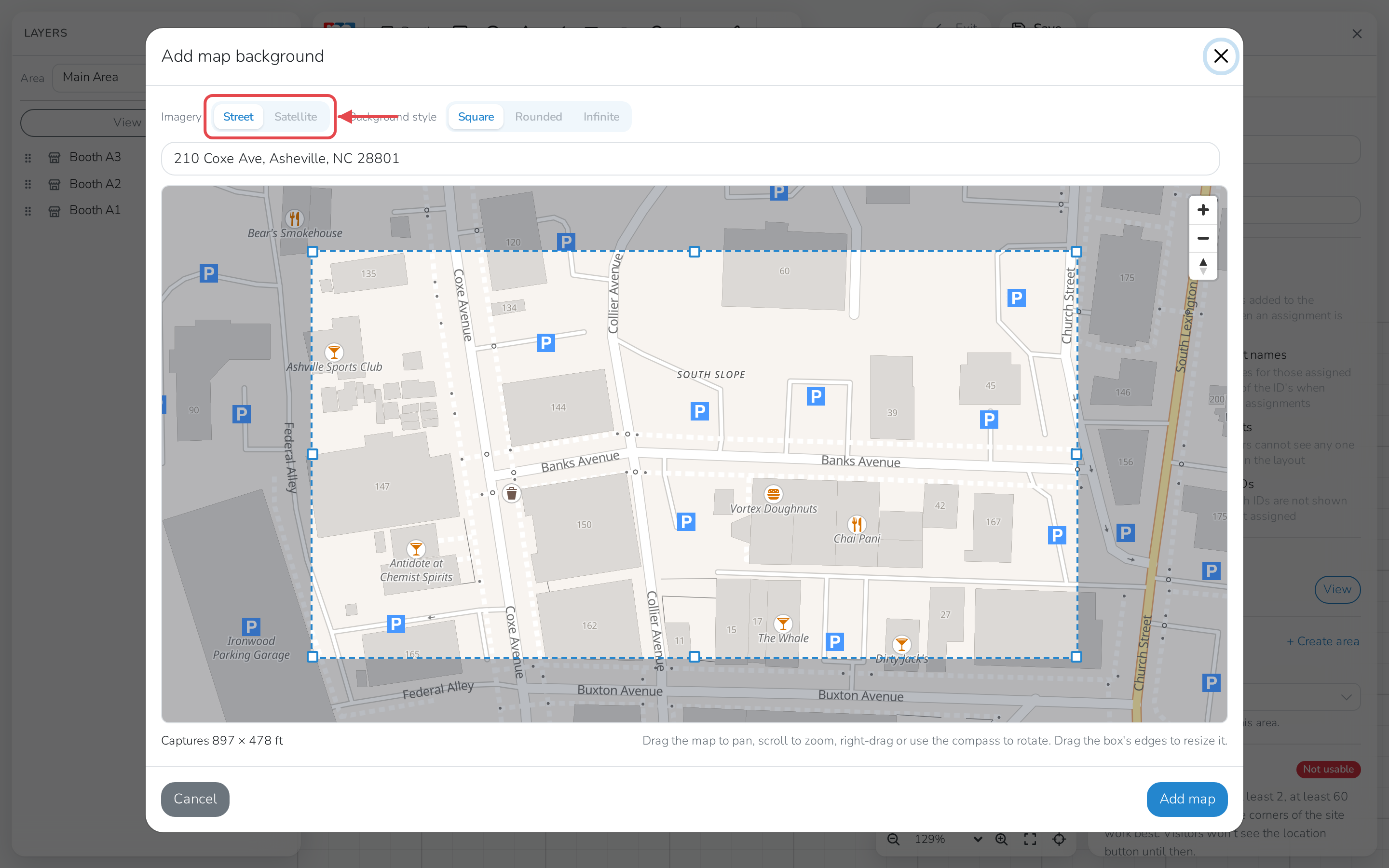The height and width of the screenshot is (868, 1389).
Task: Choose Square background style
Action: tap(476, 117)
